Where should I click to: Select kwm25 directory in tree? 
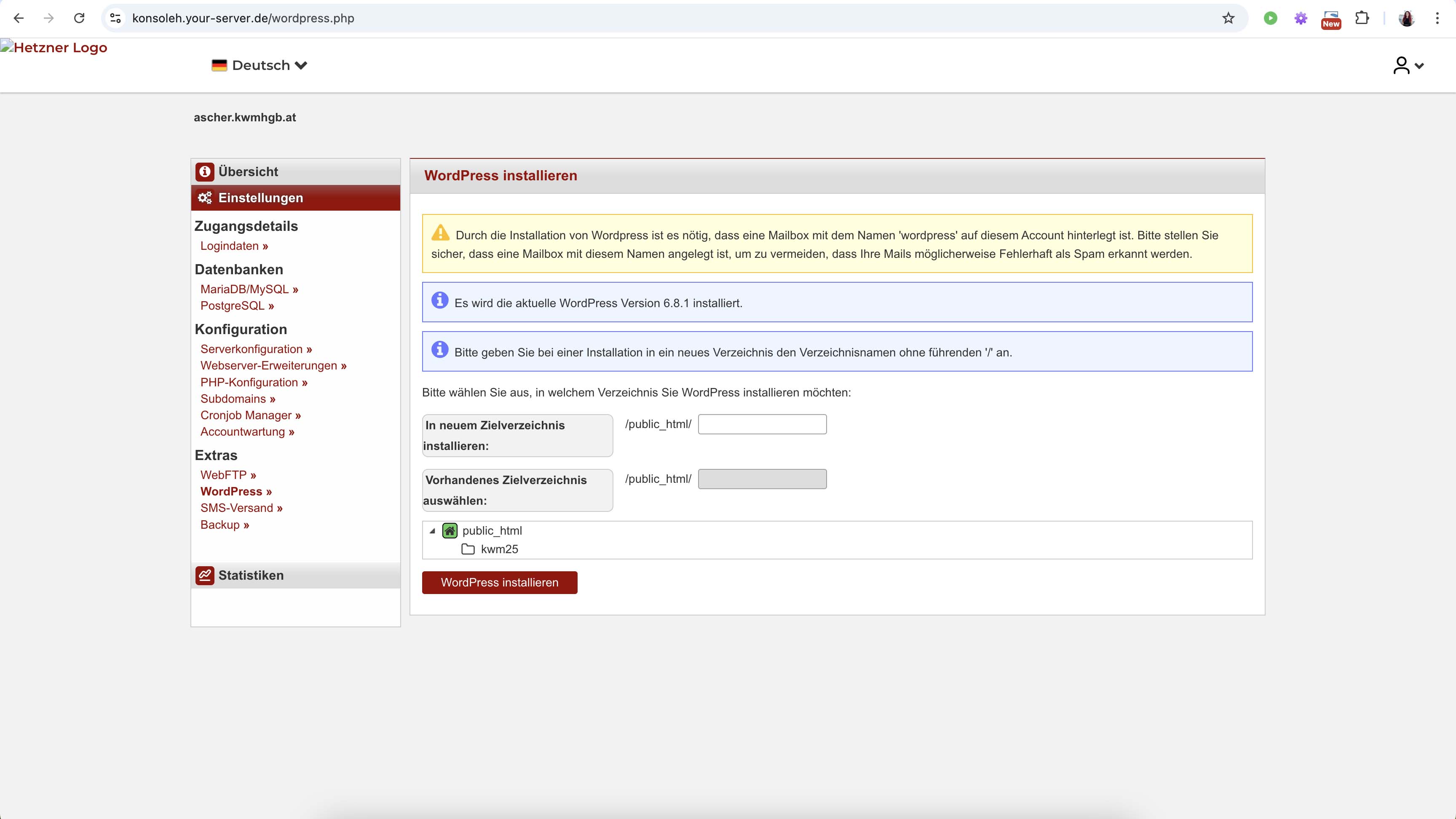coord(499,549)
